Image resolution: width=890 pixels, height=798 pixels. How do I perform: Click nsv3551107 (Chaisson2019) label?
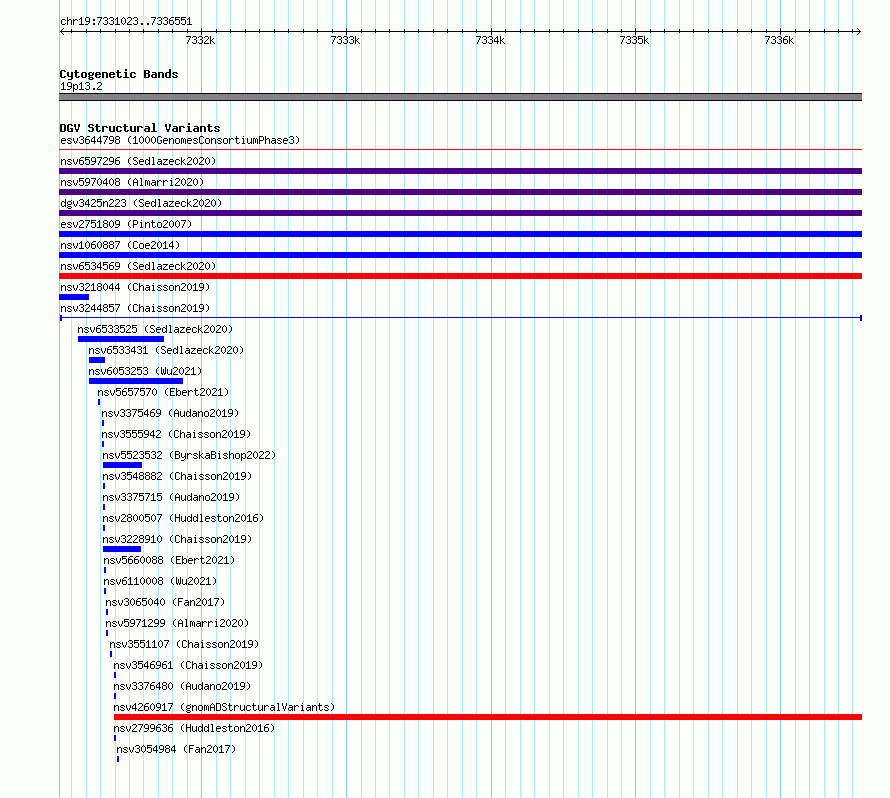184,644
